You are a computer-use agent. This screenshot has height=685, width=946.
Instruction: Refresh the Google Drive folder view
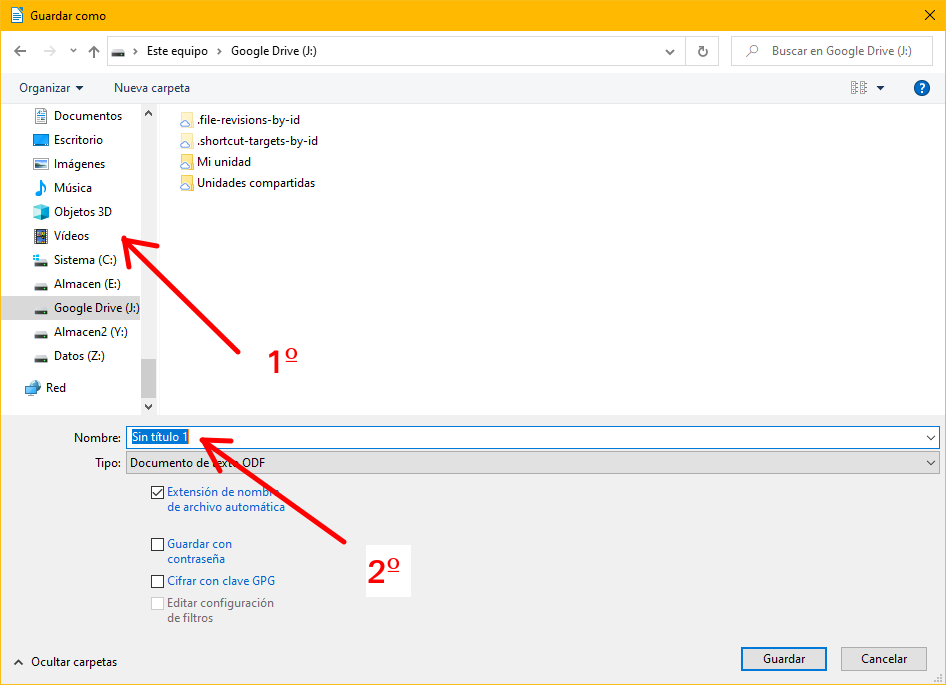click(702, 51)
